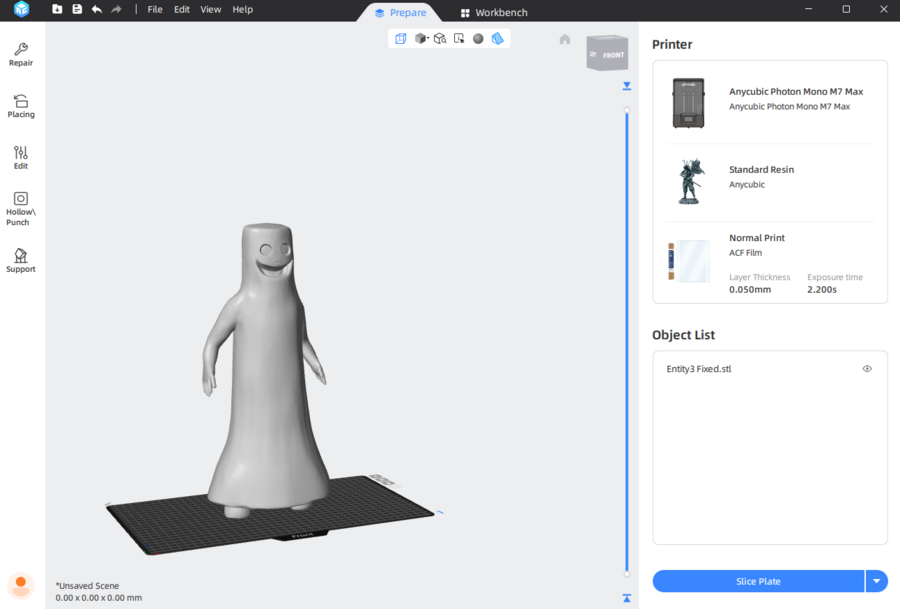The width and height of the screenshot is (900, 609).
Task: Reset view with the home icon
Action: pos(565,39)
